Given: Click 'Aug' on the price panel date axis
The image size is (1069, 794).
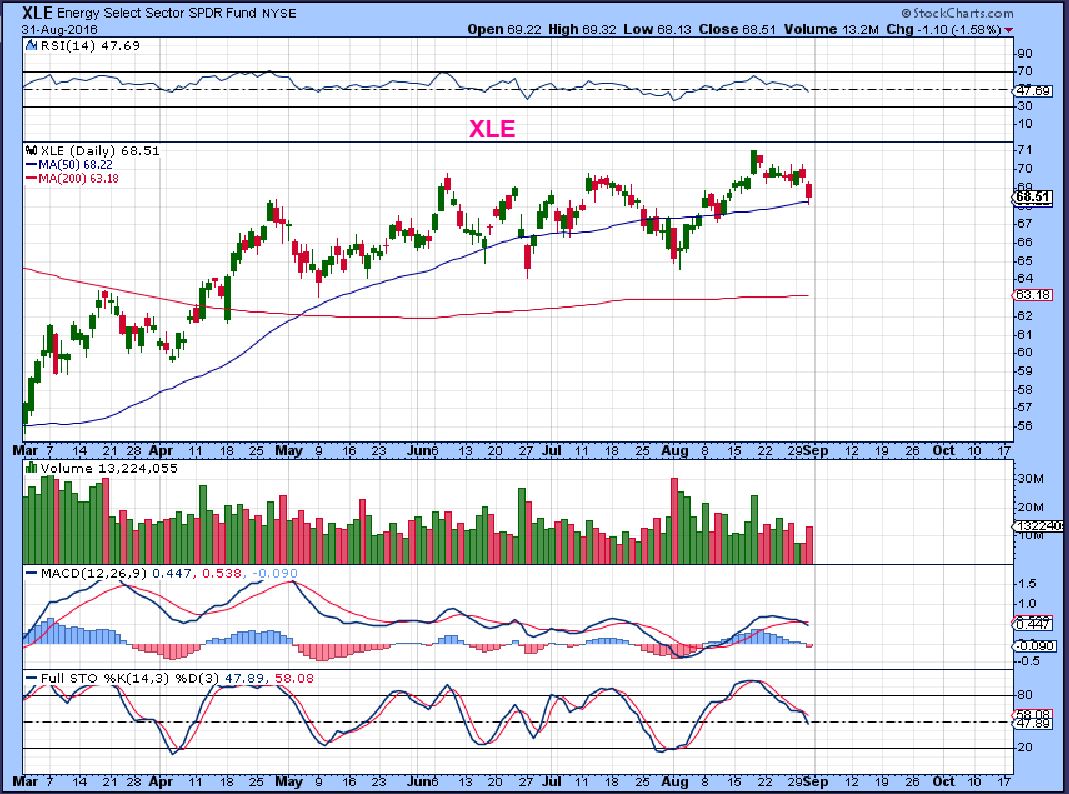Looking at the screenshot, I should click(x=675, y=451).
